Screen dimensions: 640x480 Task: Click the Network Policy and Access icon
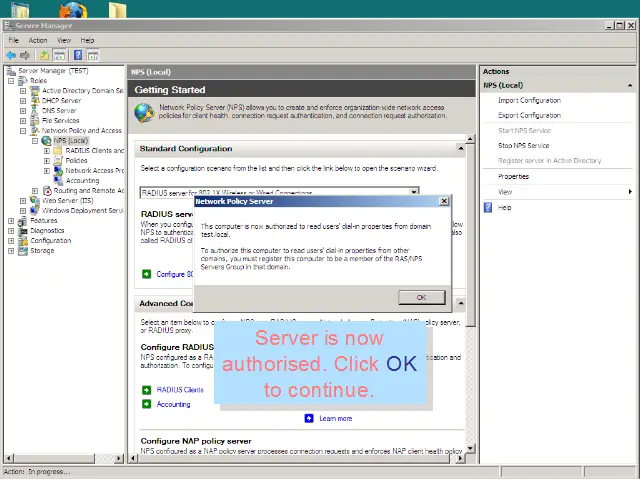click(x=35, y=131)
